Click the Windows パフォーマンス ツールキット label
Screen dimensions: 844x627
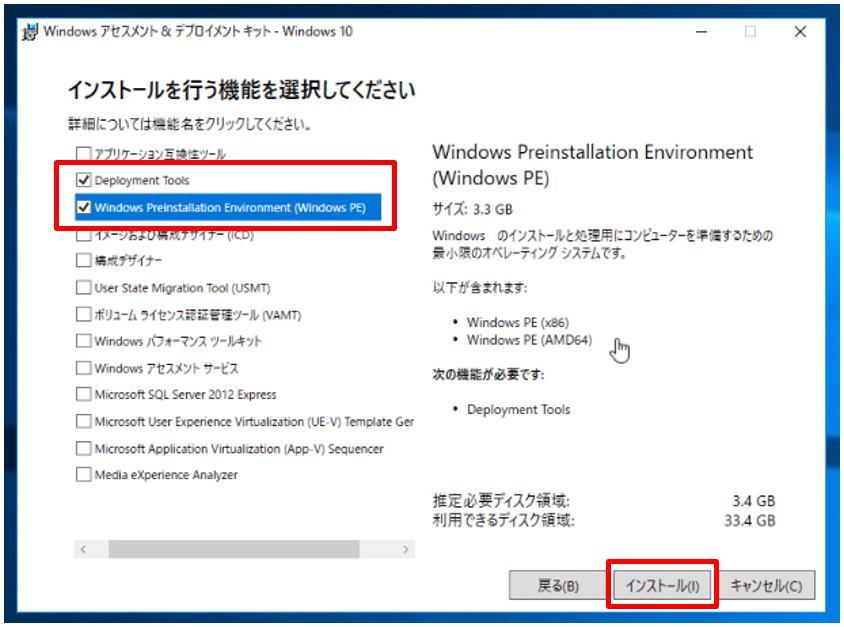178,341
